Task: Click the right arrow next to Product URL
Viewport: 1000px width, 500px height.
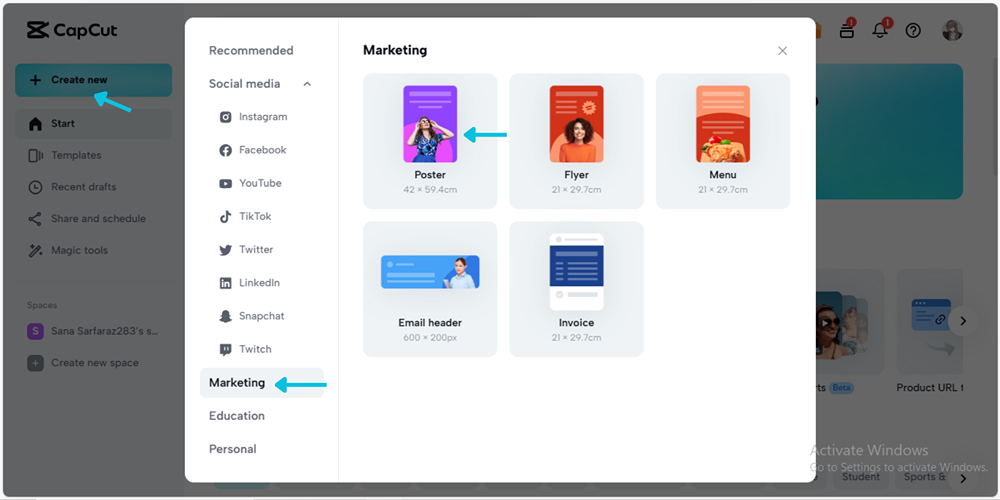Action: coord(963,321)
